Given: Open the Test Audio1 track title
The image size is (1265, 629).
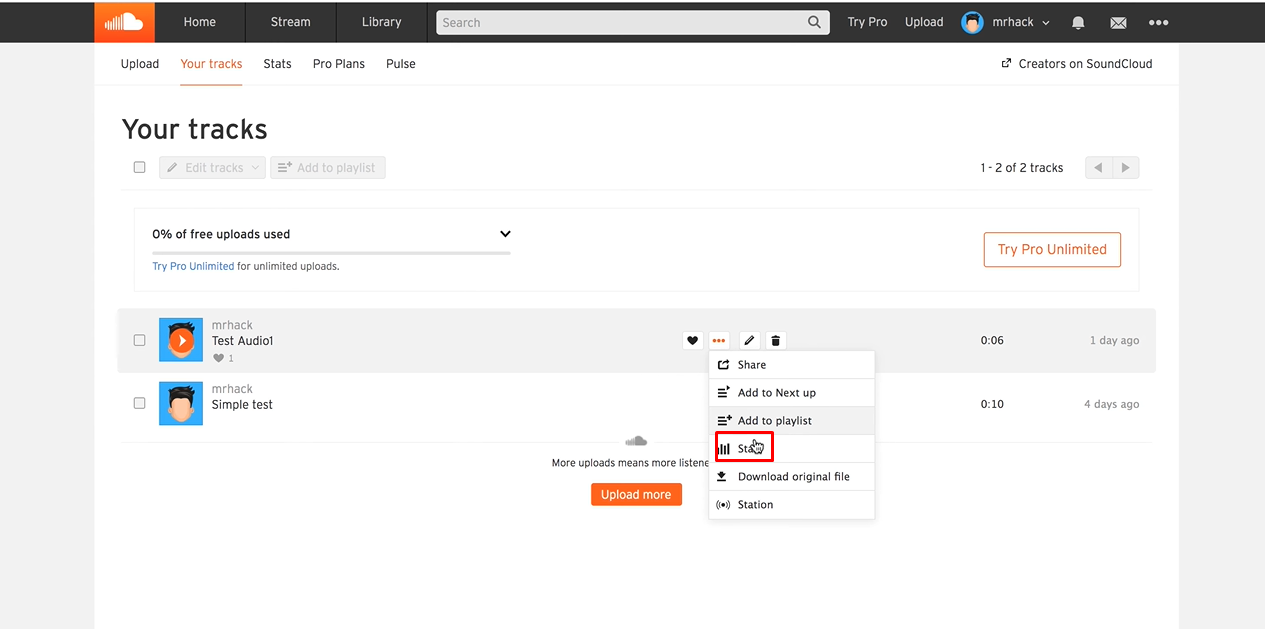Looking at the screenshot, I should [242, 341].
